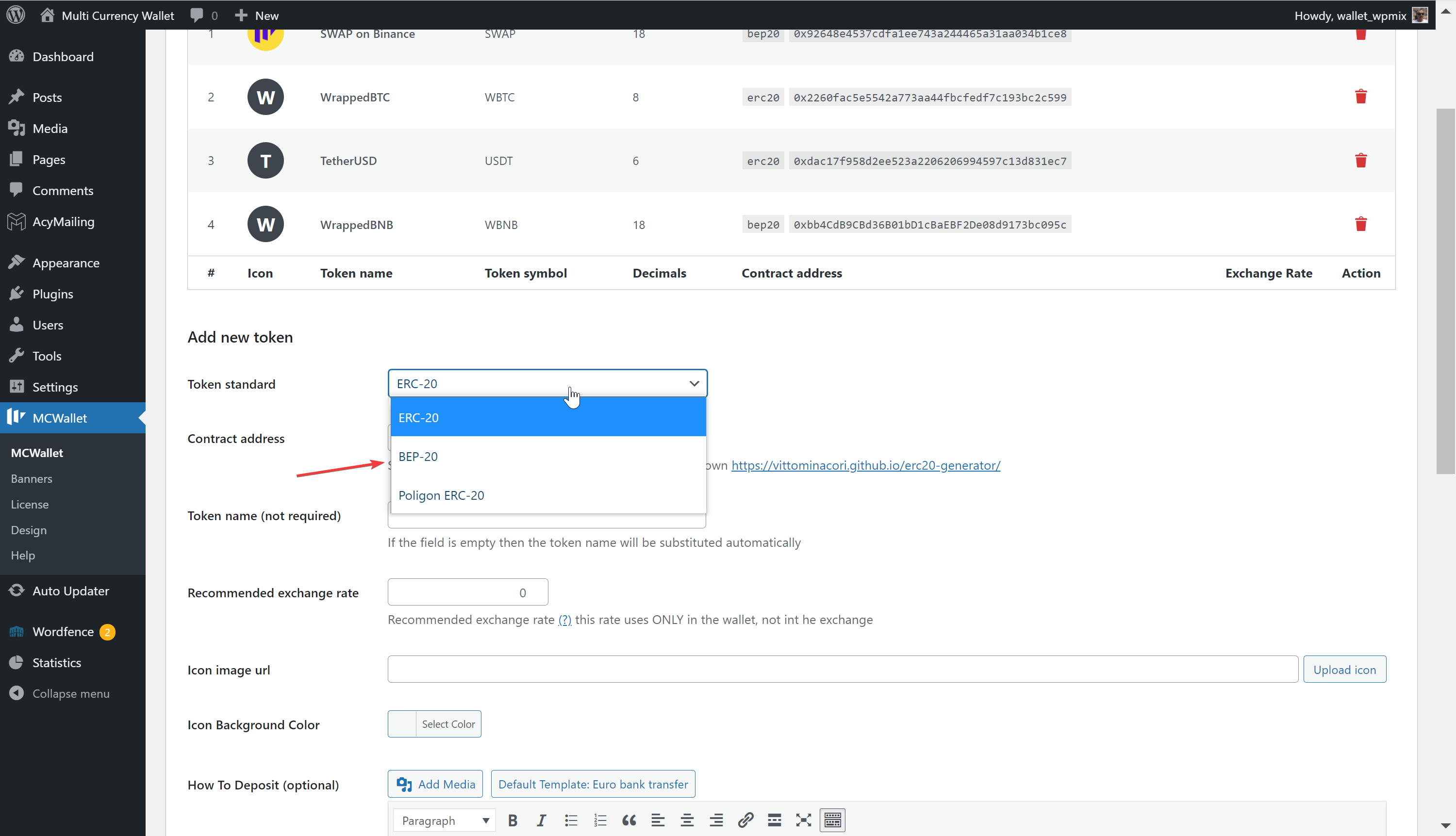Insert a blockquote in the editor
The width and height of the screenshot is (1456, 836).
[x=629, y=820]
